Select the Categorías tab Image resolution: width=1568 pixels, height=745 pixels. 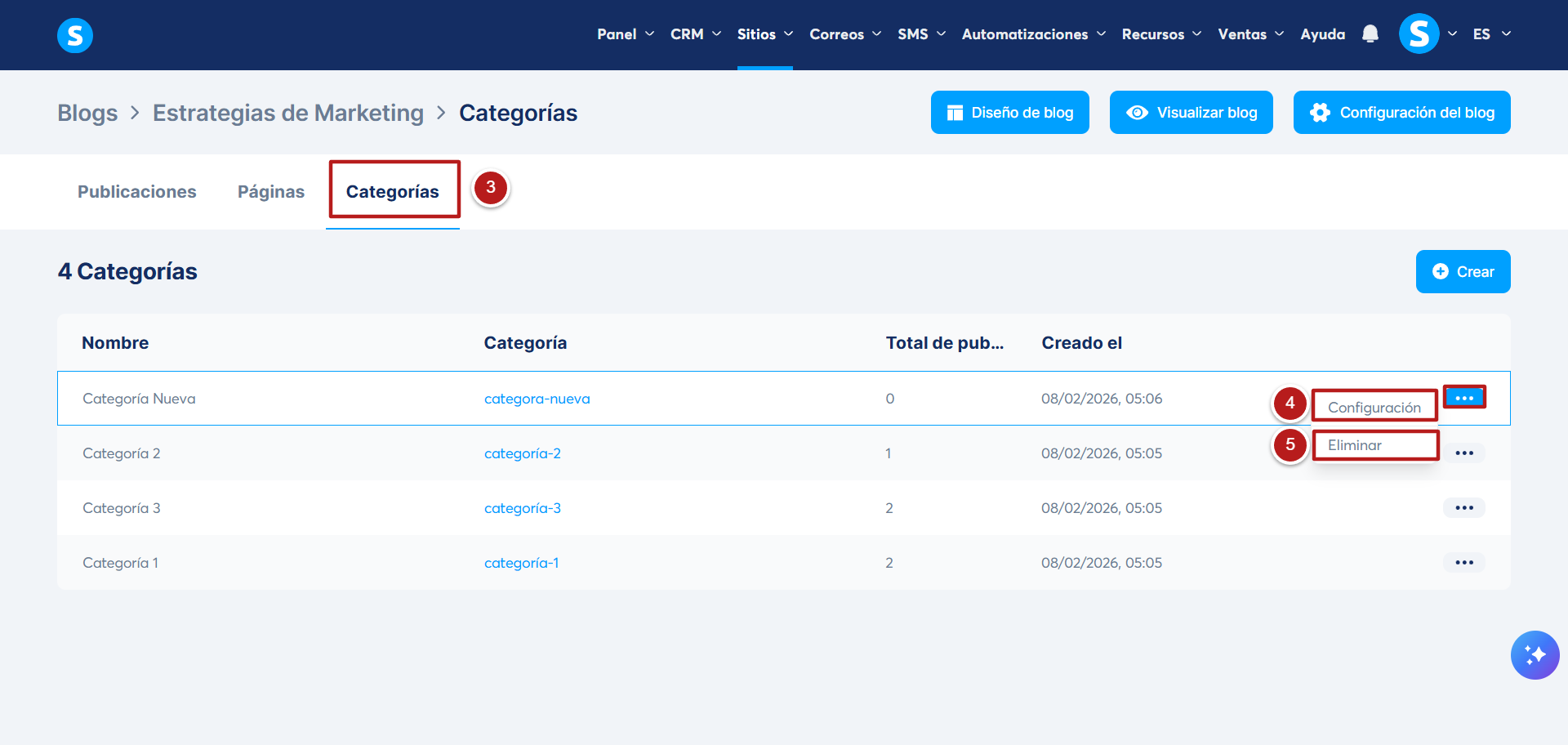click(x=393, y=192)
